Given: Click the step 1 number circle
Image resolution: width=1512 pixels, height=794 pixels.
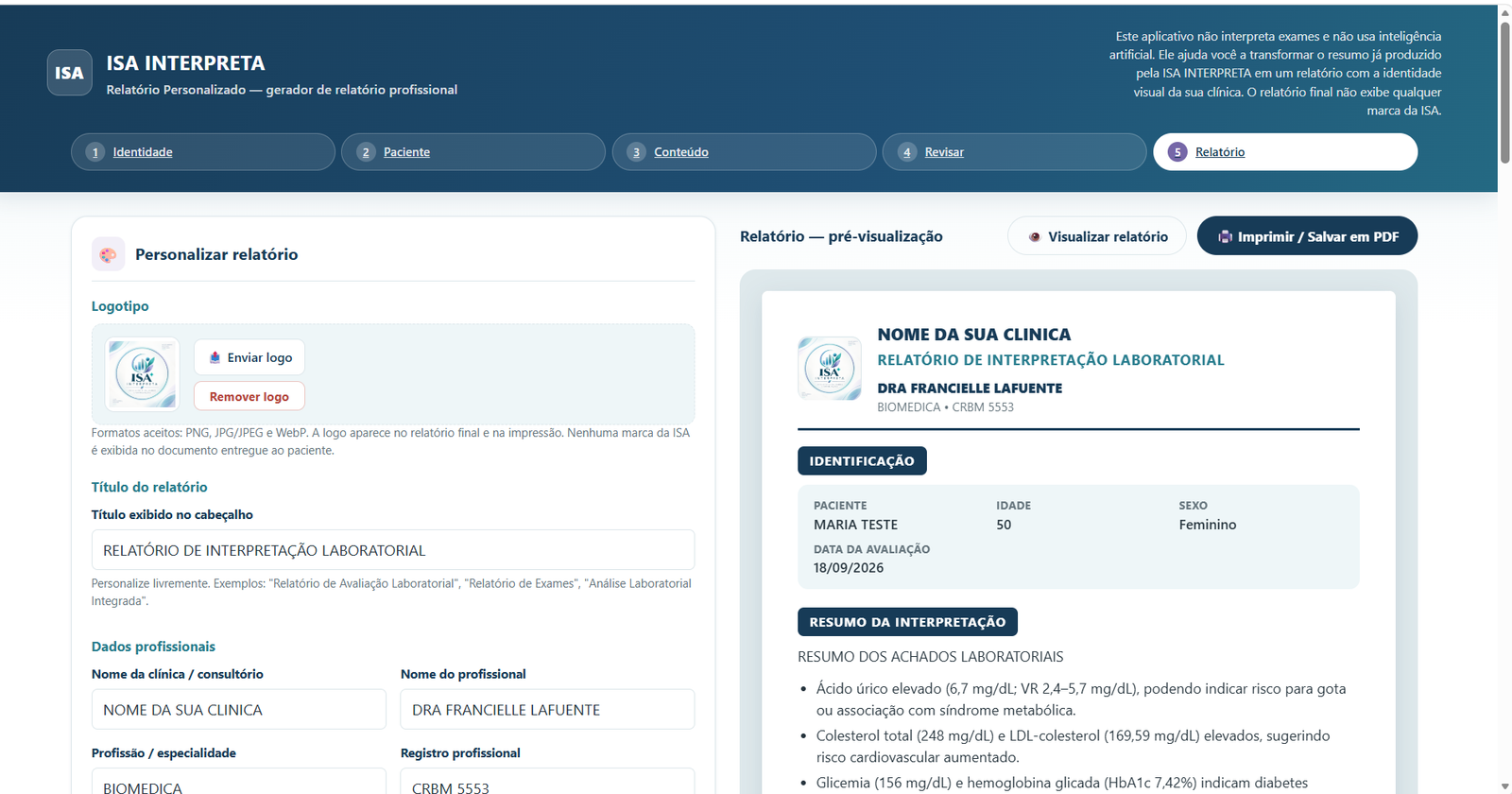Looking at the screenshot, I should click(x=94, y=152).
